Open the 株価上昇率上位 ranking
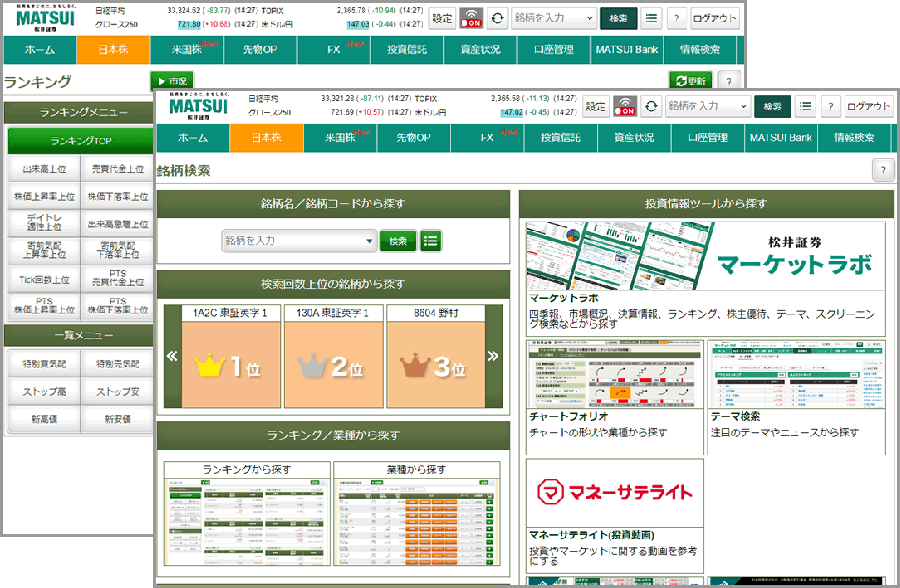The height and width of the screenshot is (588, 900). point(44,197)
